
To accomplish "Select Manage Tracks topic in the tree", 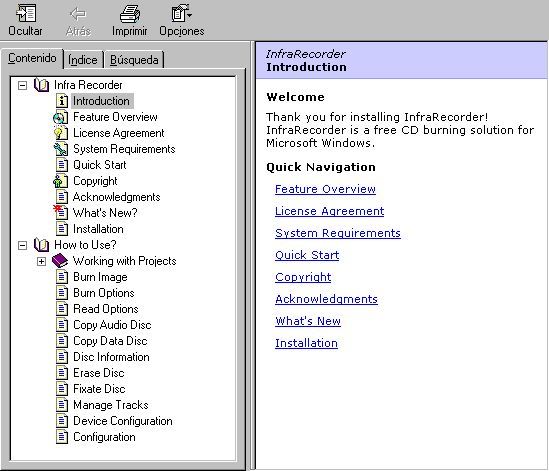I will tap(111, 405).
